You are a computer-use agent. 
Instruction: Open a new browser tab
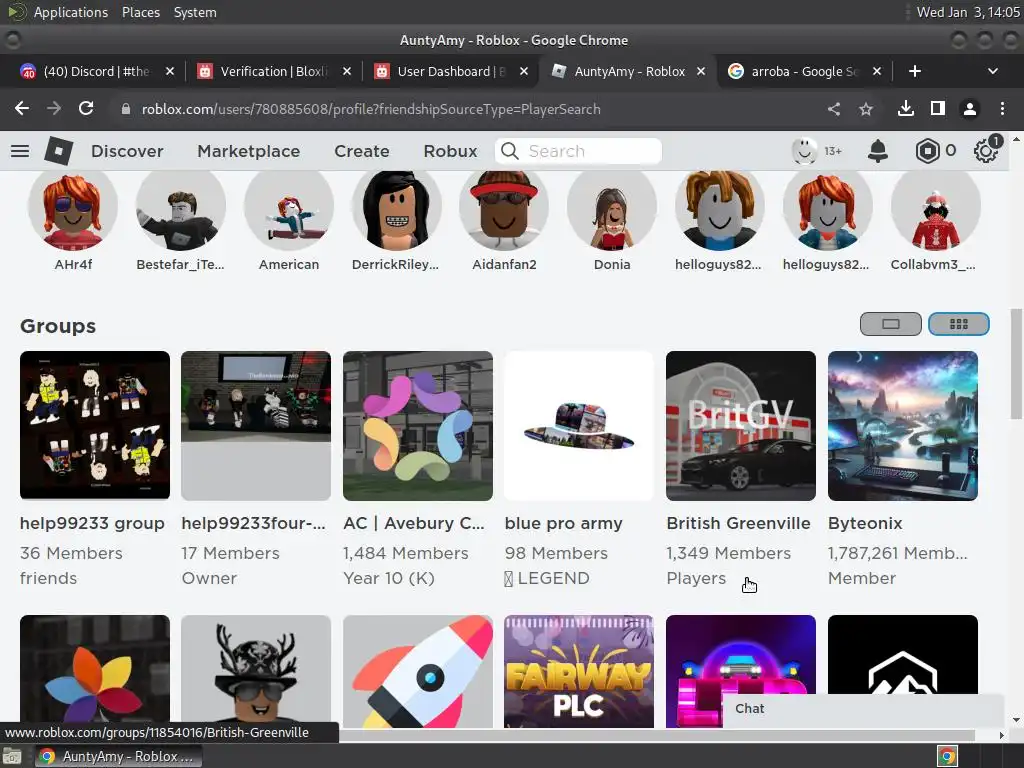pyautogui.click(x=915, y=71)
